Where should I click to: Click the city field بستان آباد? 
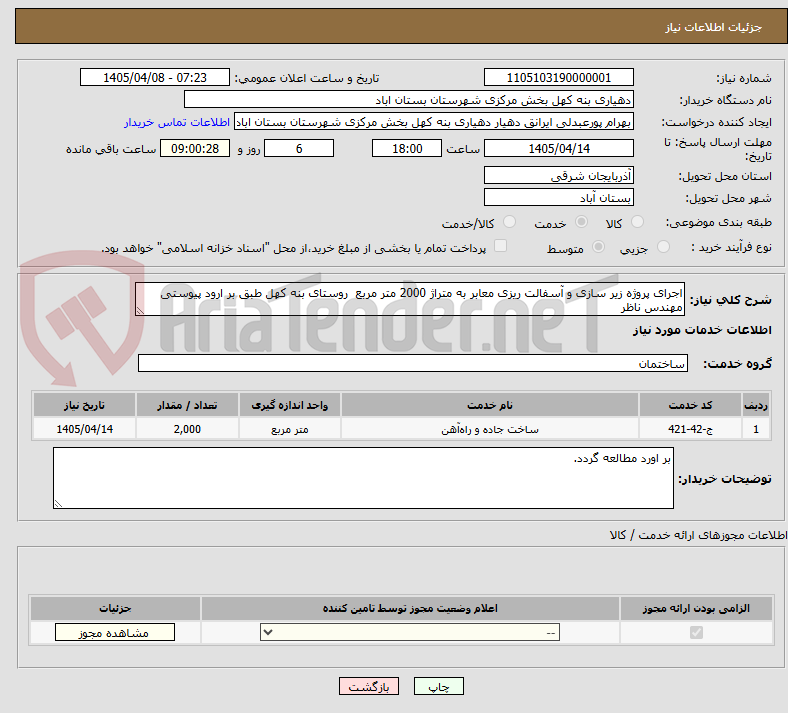558,197
